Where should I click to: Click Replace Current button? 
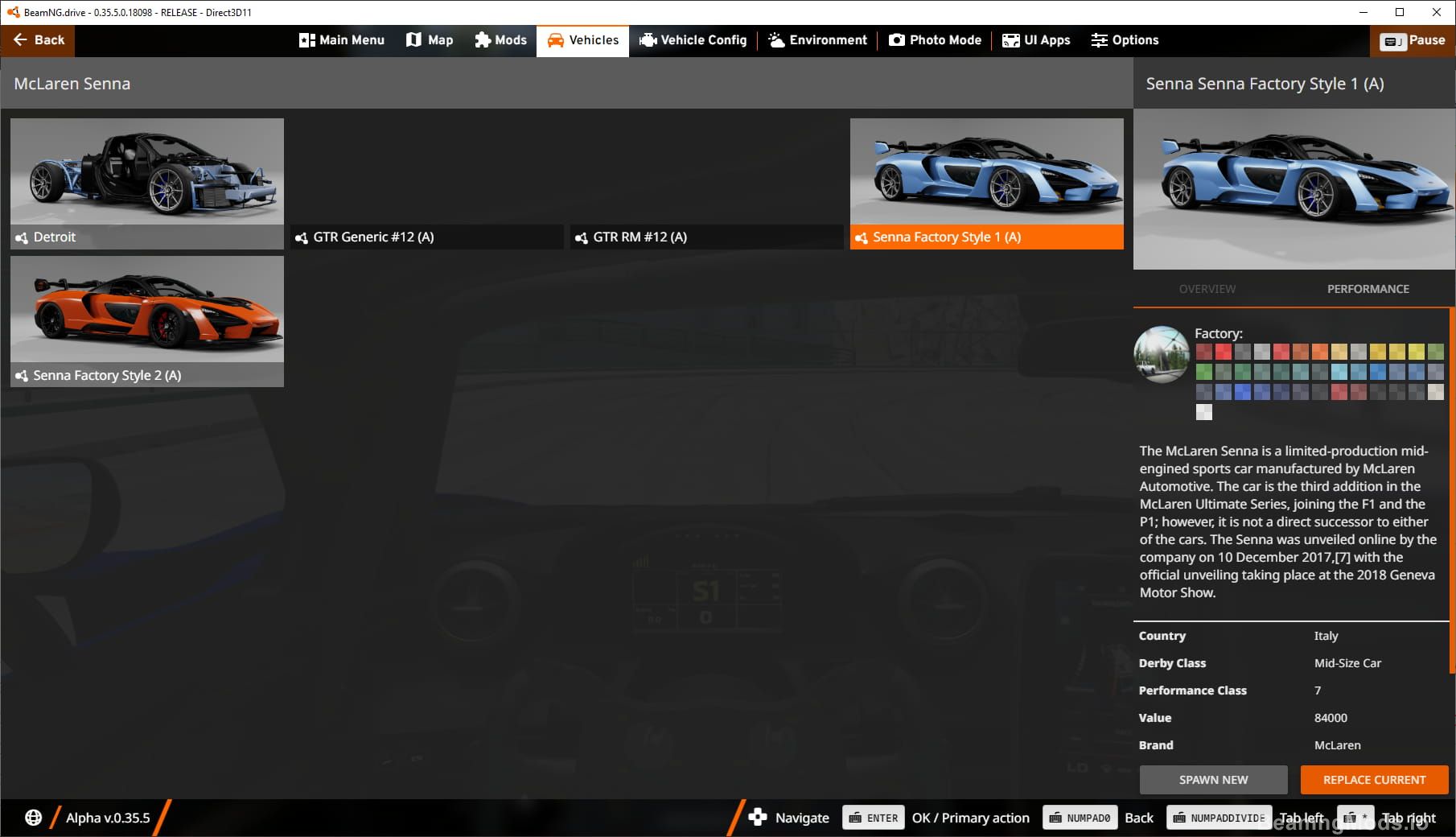(1375, 780)
